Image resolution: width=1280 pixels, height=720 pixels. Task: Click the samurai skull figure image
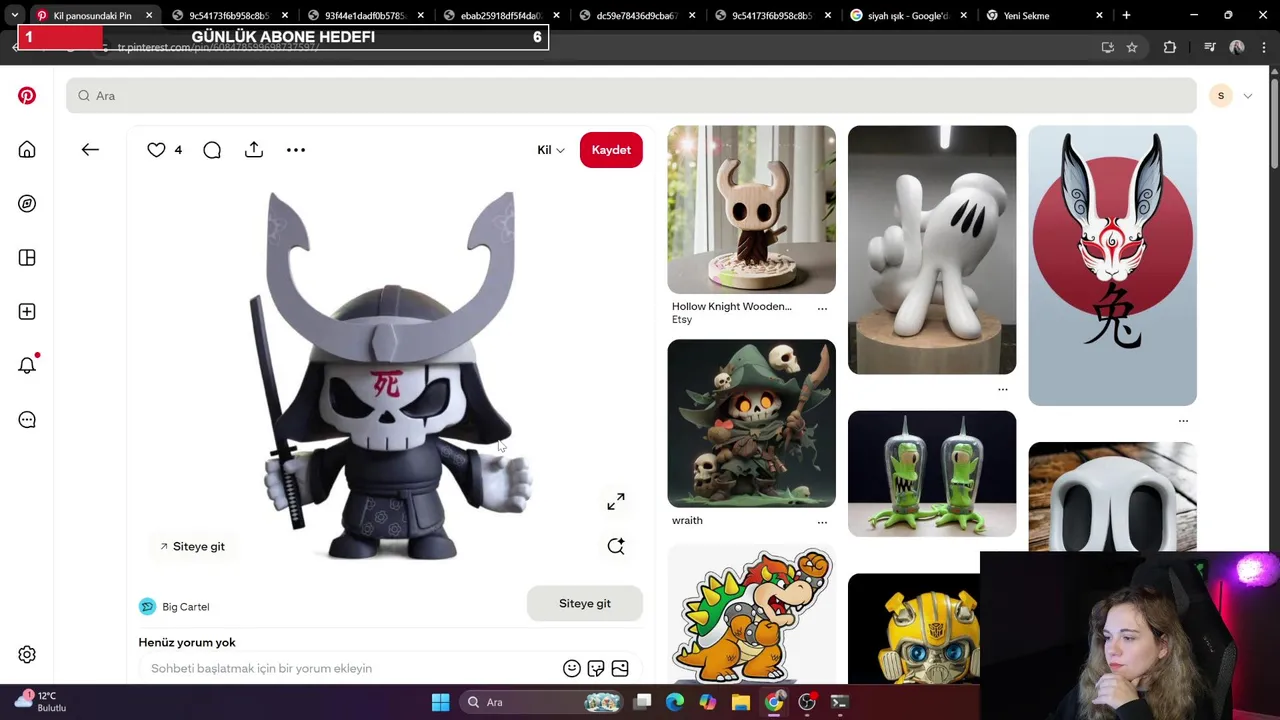(x=391, y=375)
